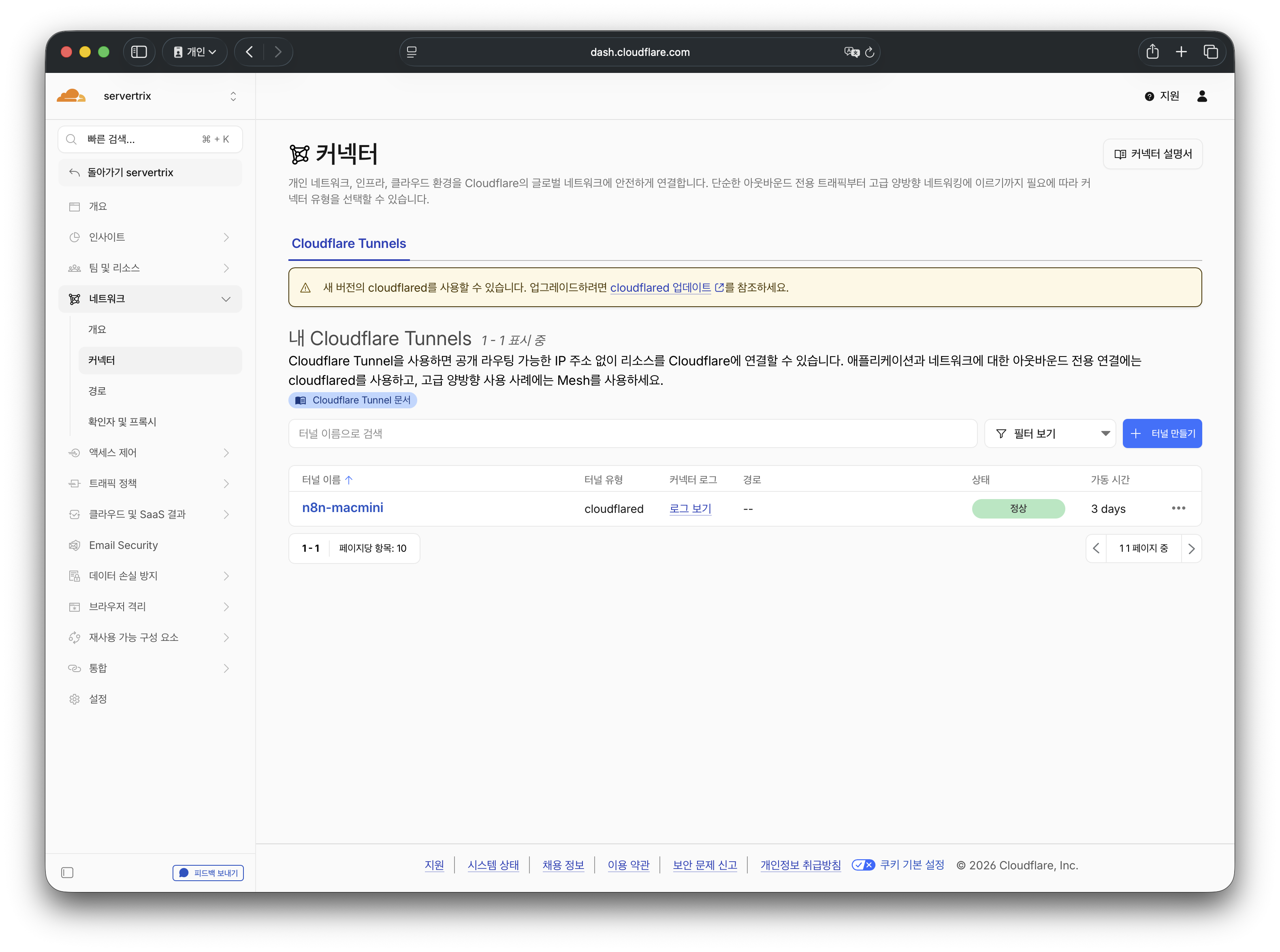Expand the 인사이트 sidebar section
Viewport: 1280px width, 952px height.
tap(150, 237)
